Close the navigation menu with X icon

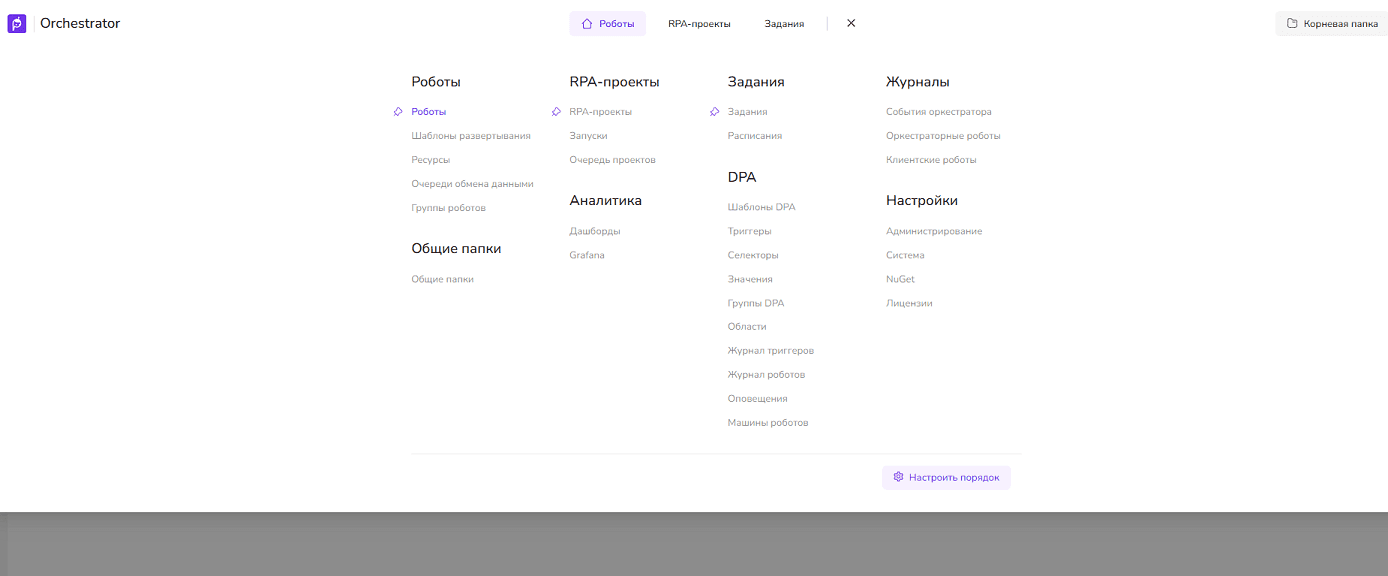pyautogui.click(x=851, y=23)
